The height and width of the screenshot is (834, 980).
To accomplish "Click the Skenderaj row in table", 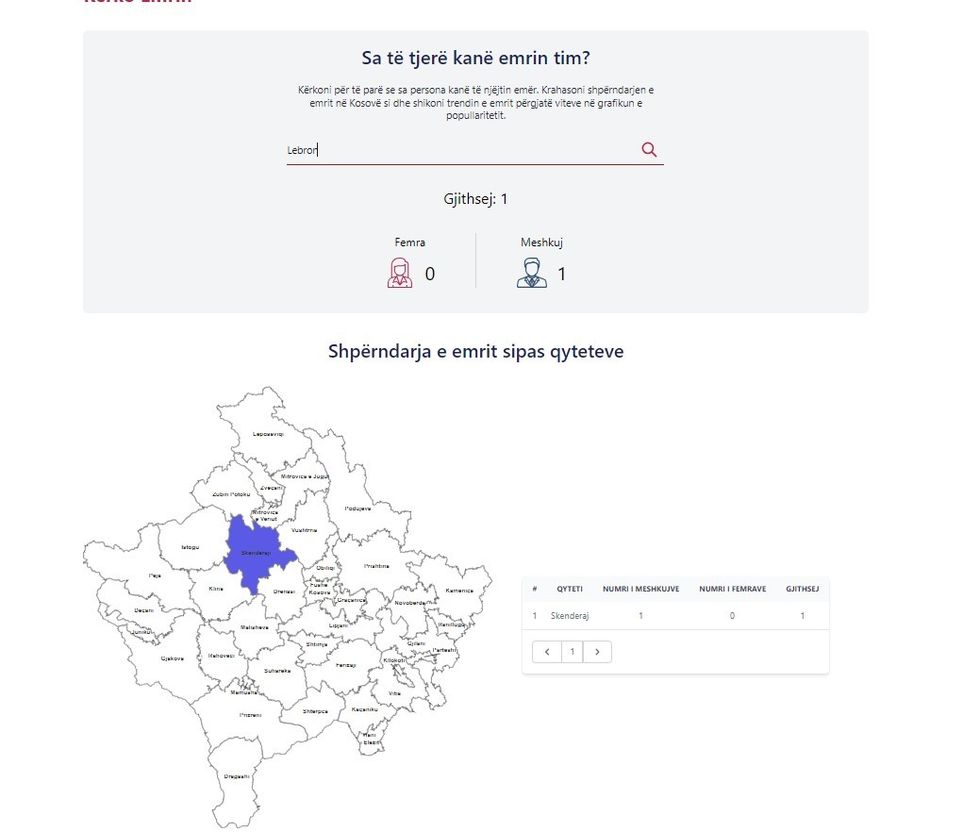I will 570,616.
